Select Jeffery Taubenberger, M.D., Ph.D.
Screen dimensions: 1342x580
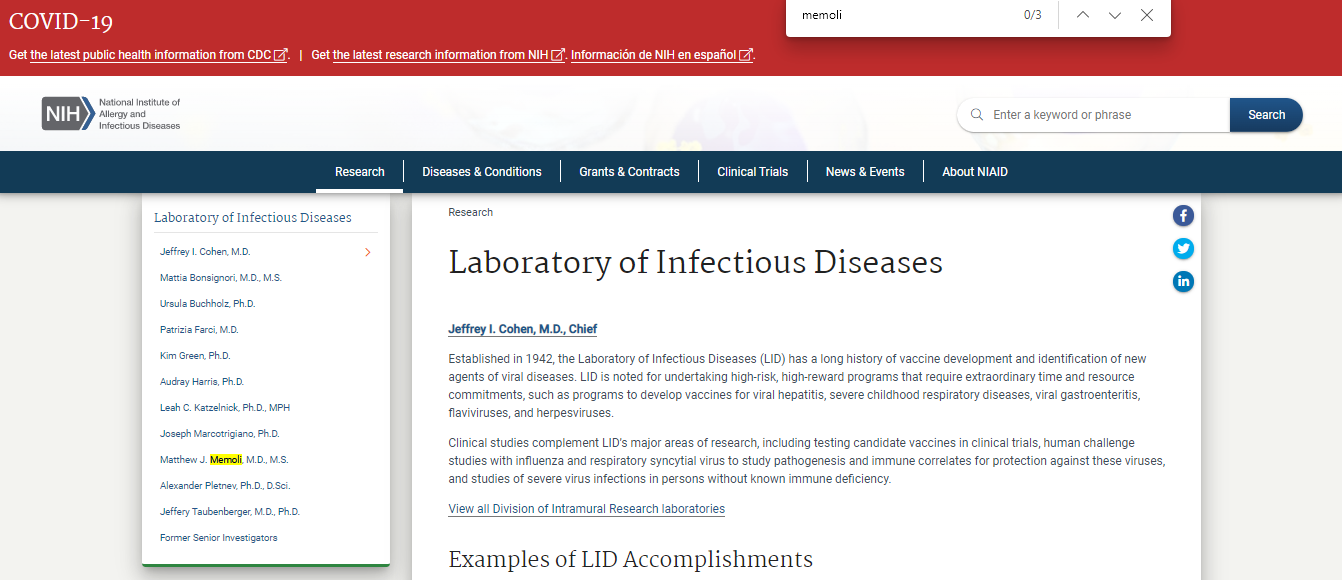pos(230,512)
